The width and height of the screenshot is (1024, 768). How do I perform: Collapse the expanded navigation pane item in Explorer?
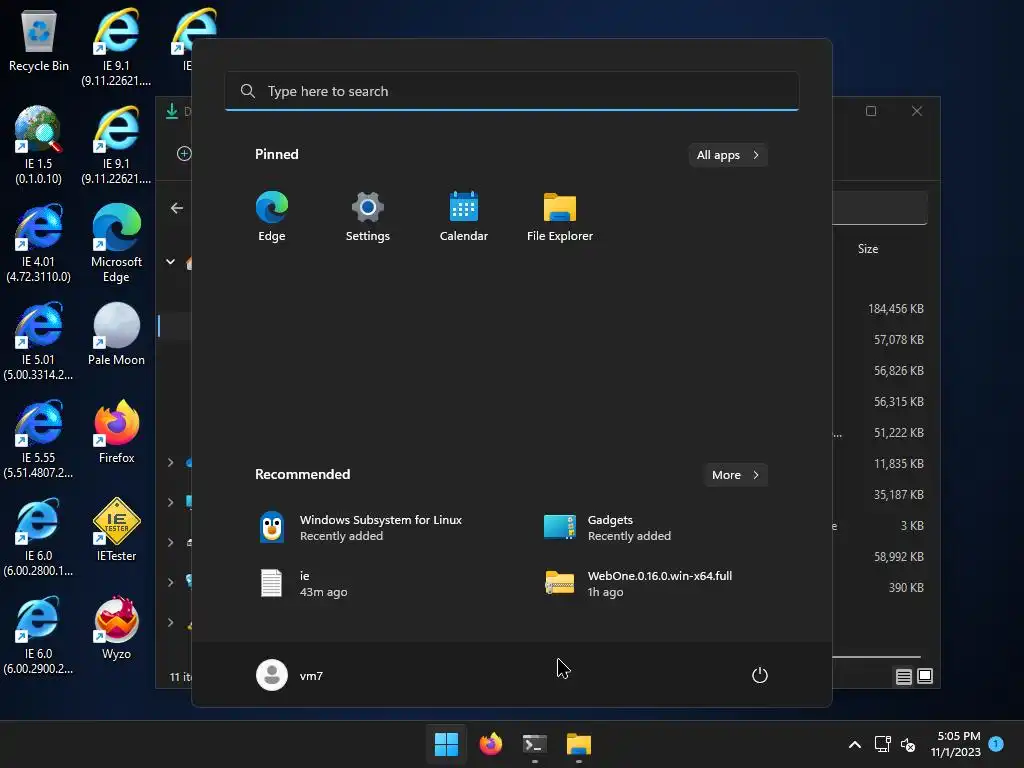click(170, 262)
